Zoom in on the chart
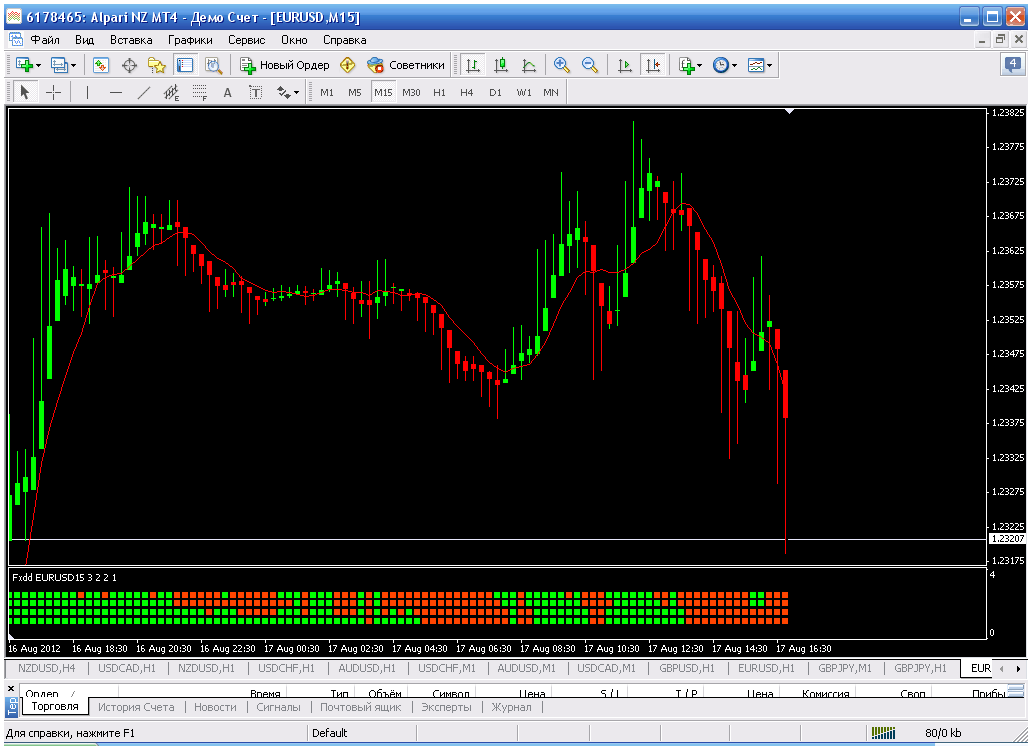Viewport: 1032px width, 746px height. (x=561, y=65)
